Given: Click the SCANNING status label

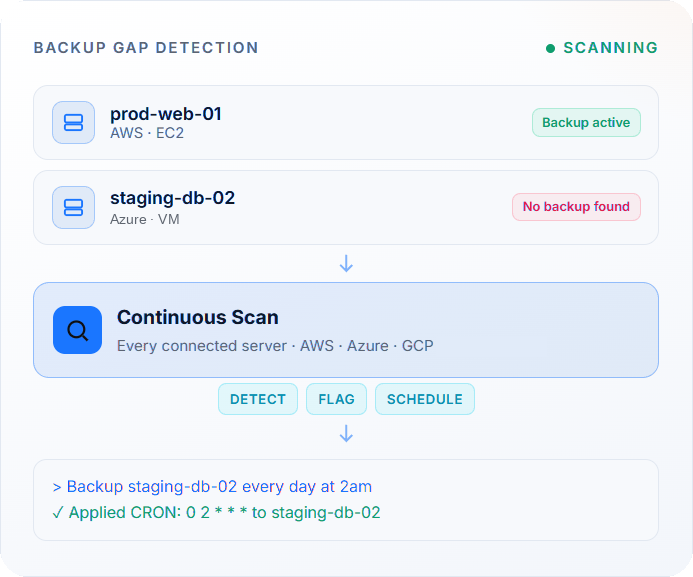Looking at the screenshot, I should click(611, 48).
